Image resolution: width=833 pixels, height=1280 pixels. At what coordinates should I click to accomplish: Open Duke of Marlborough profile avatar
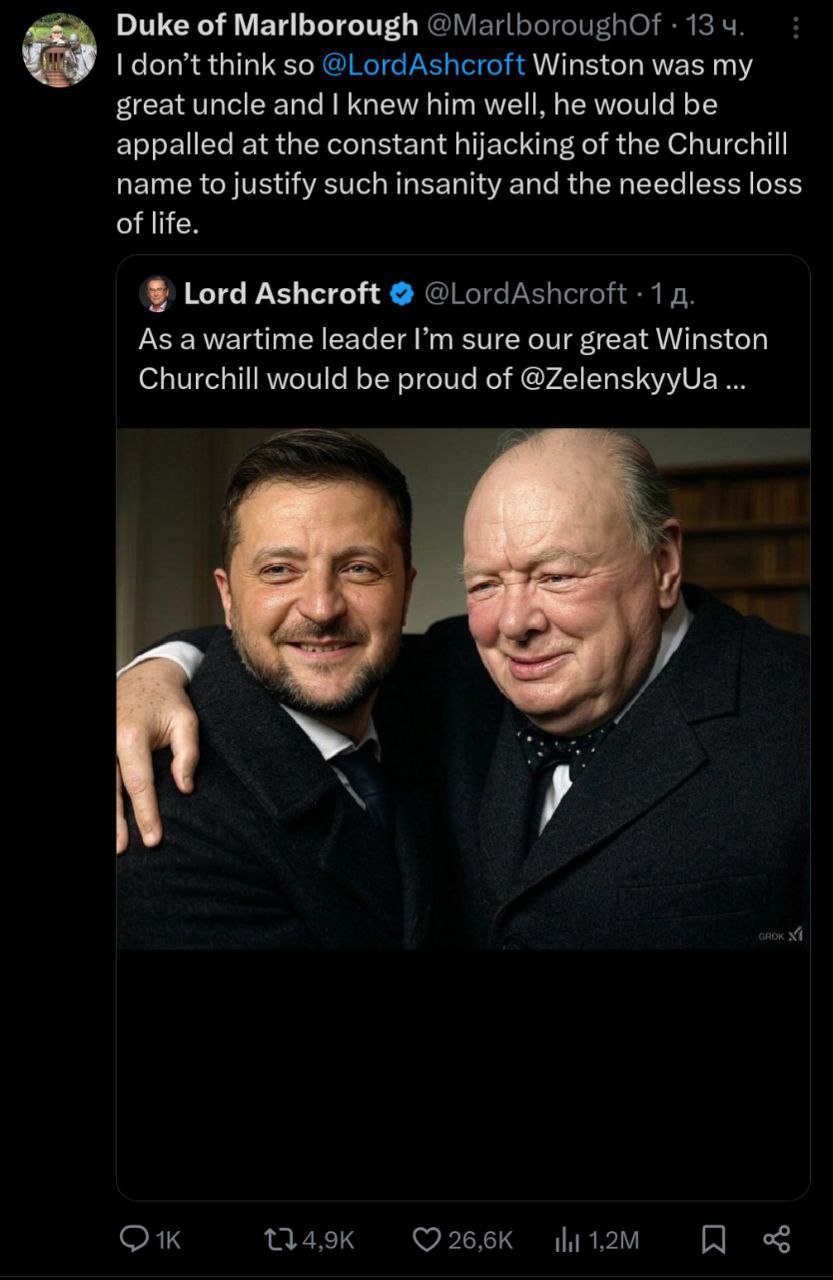coord(59,50)
